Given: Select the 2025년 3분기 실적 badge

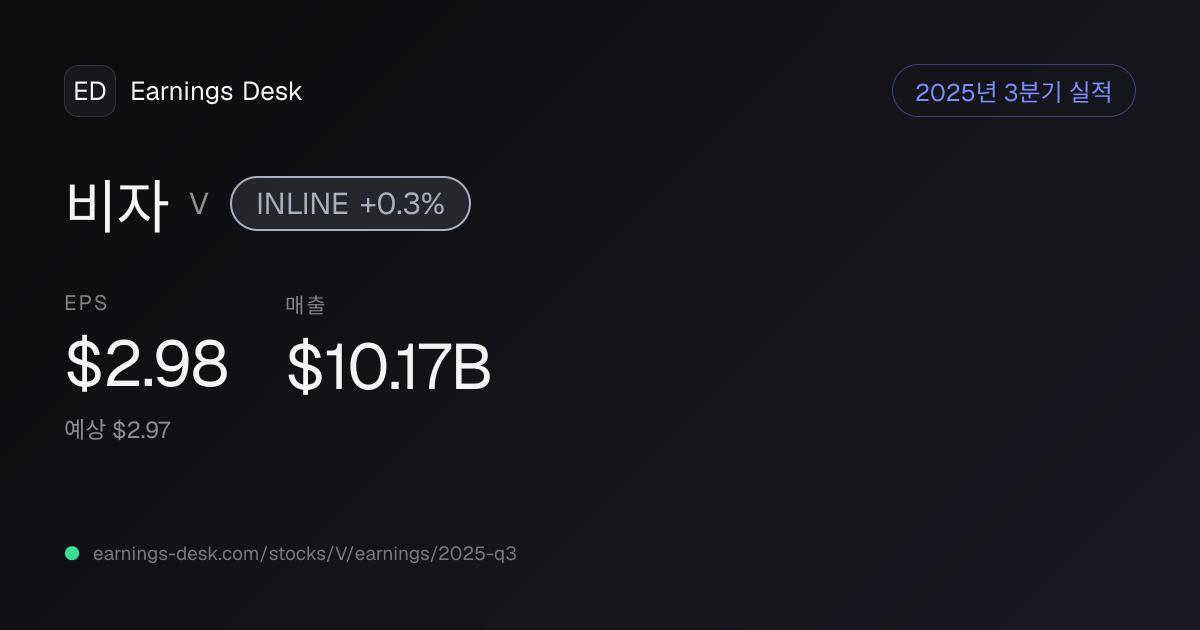Looking at the screenshot, I should (x=1014, y=91).
